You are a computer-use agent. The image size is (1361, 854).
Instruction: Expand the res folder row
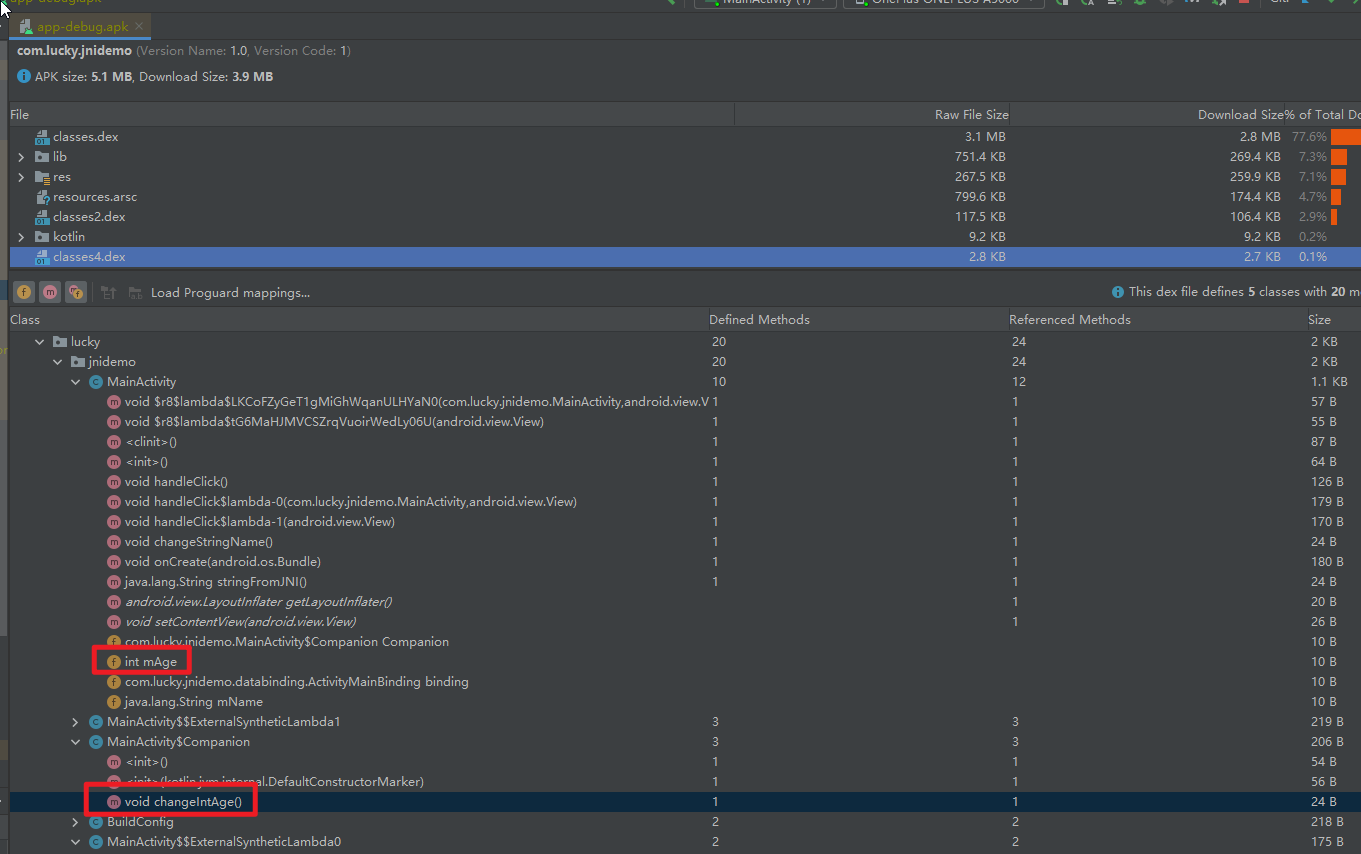pos(21,177)
